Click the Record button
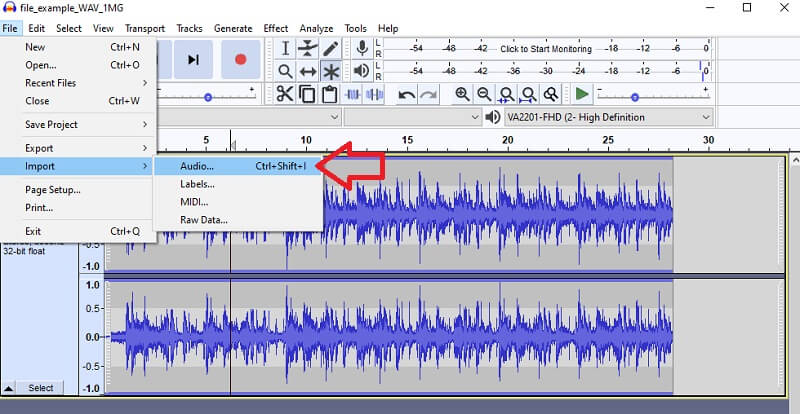Screen dimensions: 800x414 (240, 59)
